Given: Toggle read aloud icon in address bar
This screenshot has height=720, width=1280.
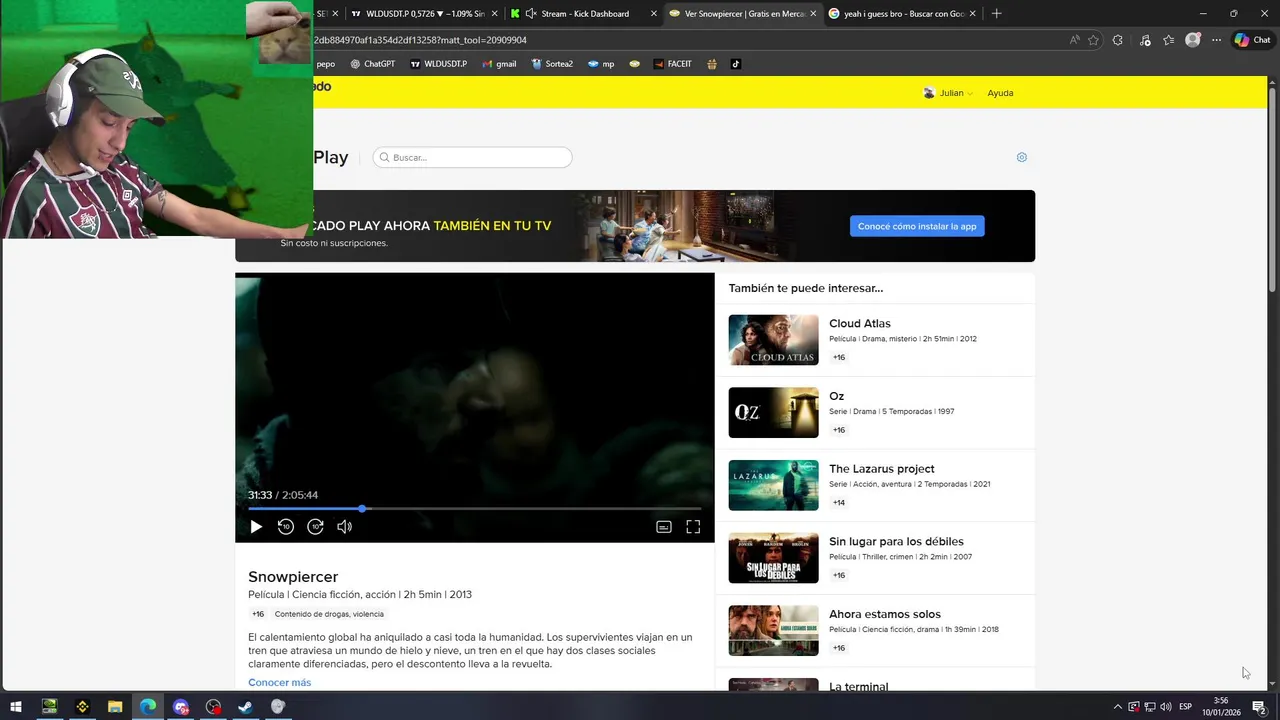Looking at the screenshot, I should coord(1074,40).
